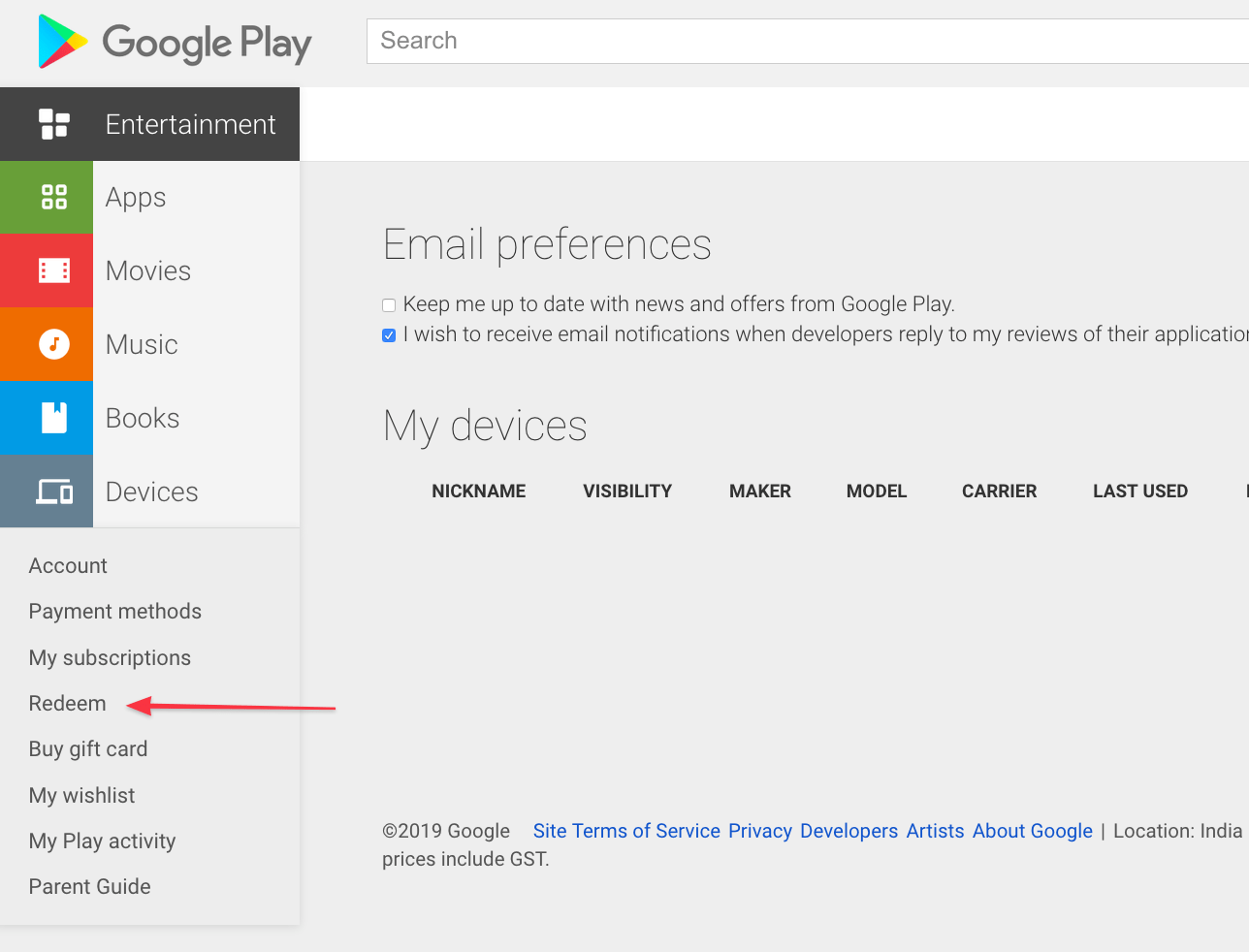This screenshot has width=1249, height=952.
Task: Click the MAKER column header
Action: click(x=760, y=492)
